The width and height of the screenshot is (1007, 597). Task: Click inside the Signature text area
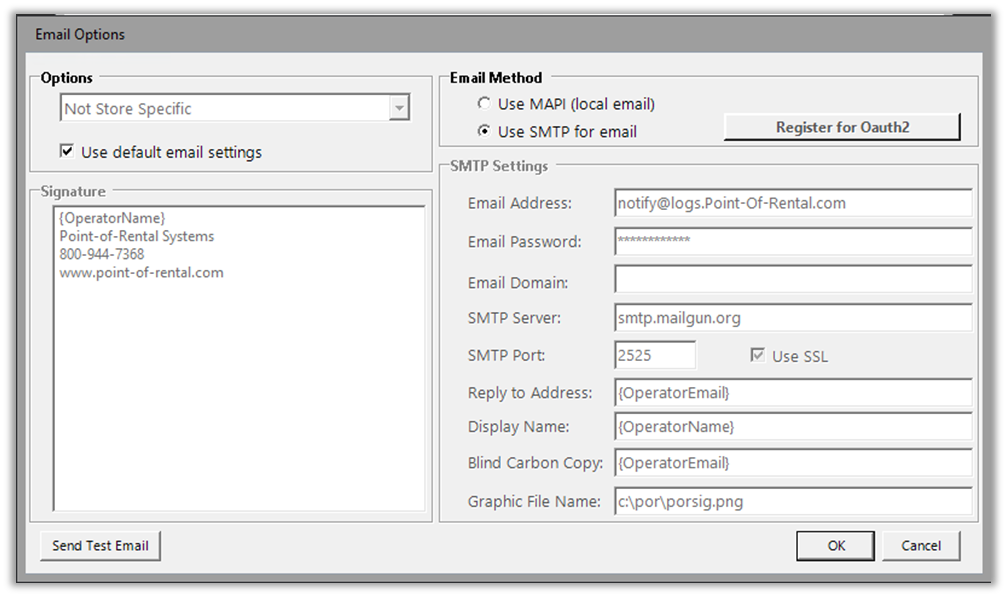click(240, 380)
